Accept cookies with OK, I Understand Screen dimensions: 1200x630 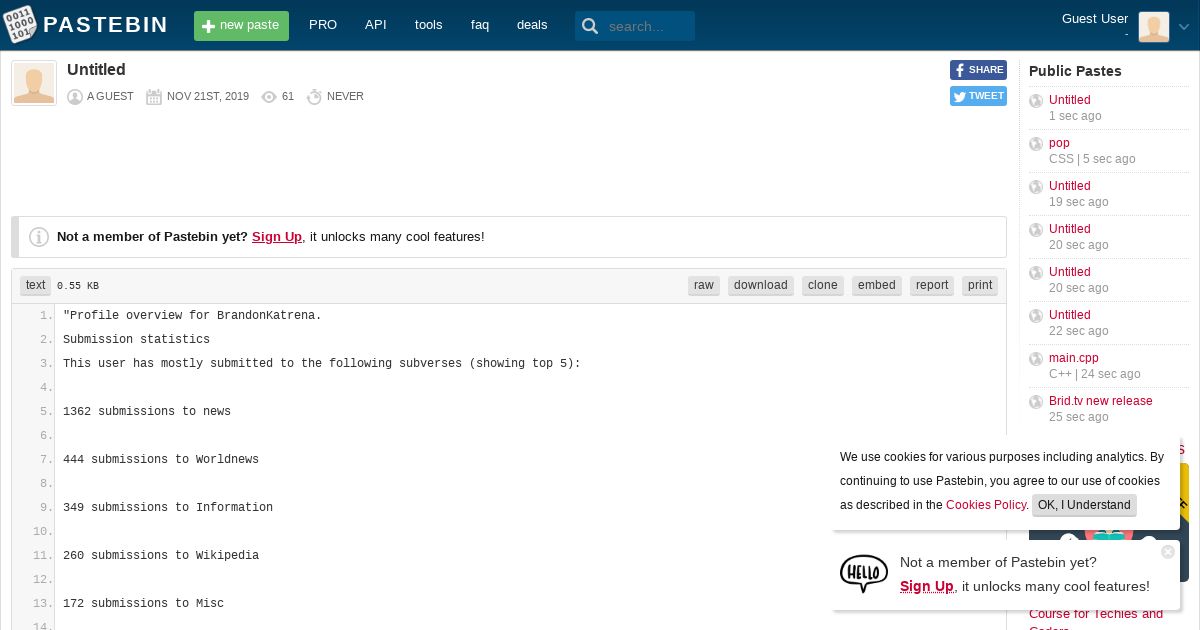(x=1084, y=505)
